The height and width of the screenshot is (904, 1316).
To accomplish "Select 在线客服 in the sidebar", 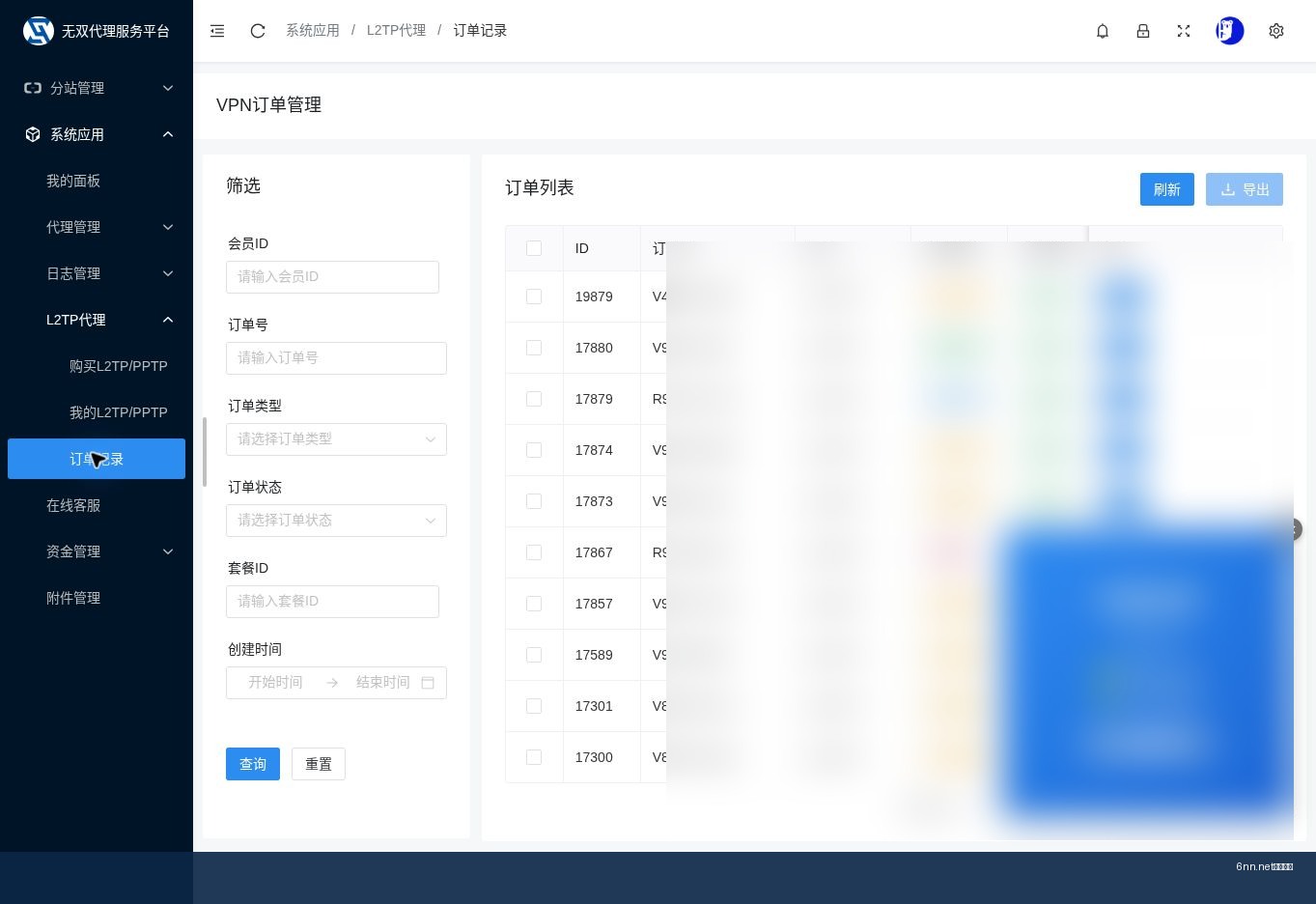I will tap(73, 505).
